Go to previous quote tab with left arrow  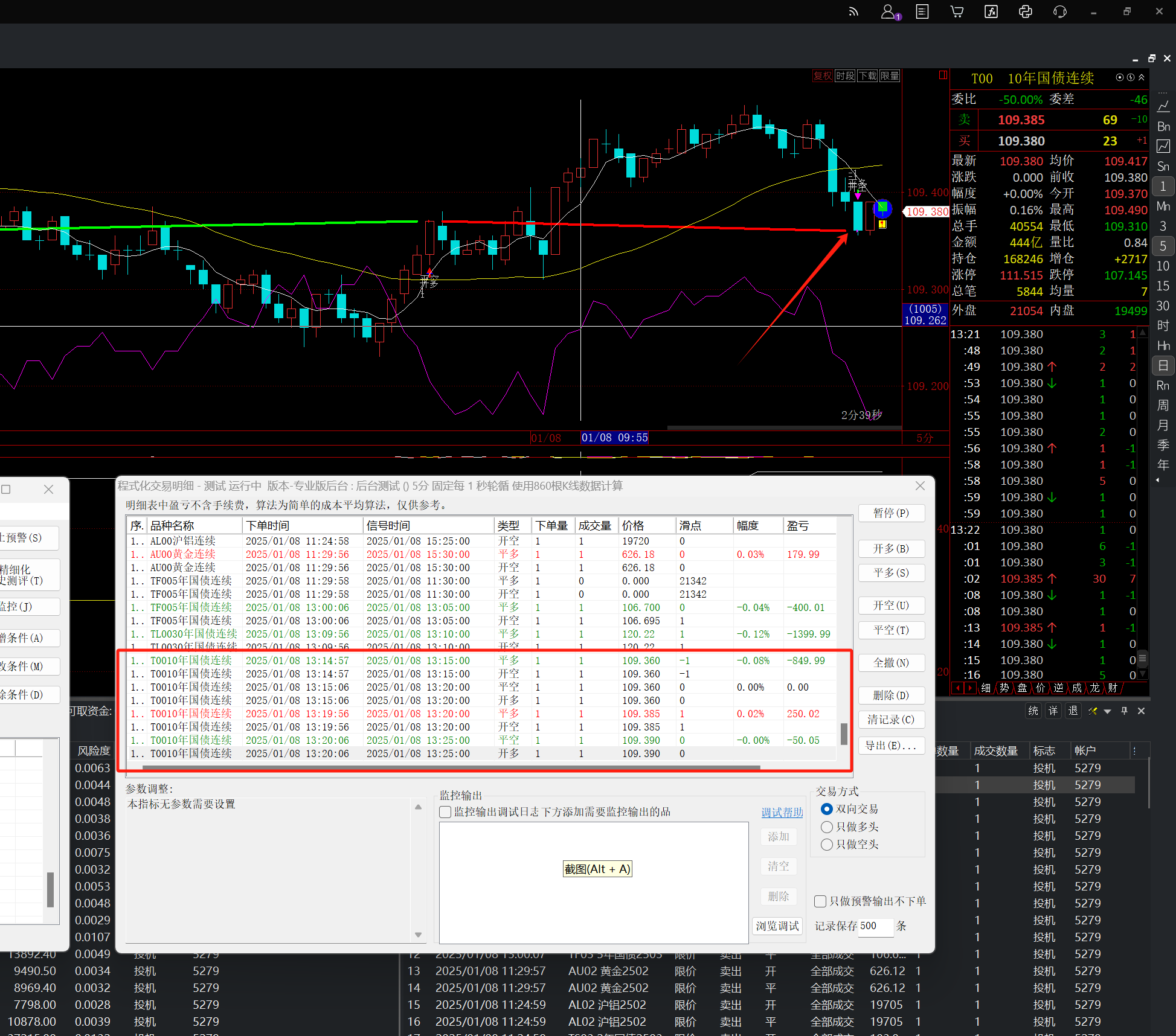click(x=957, y=688)
